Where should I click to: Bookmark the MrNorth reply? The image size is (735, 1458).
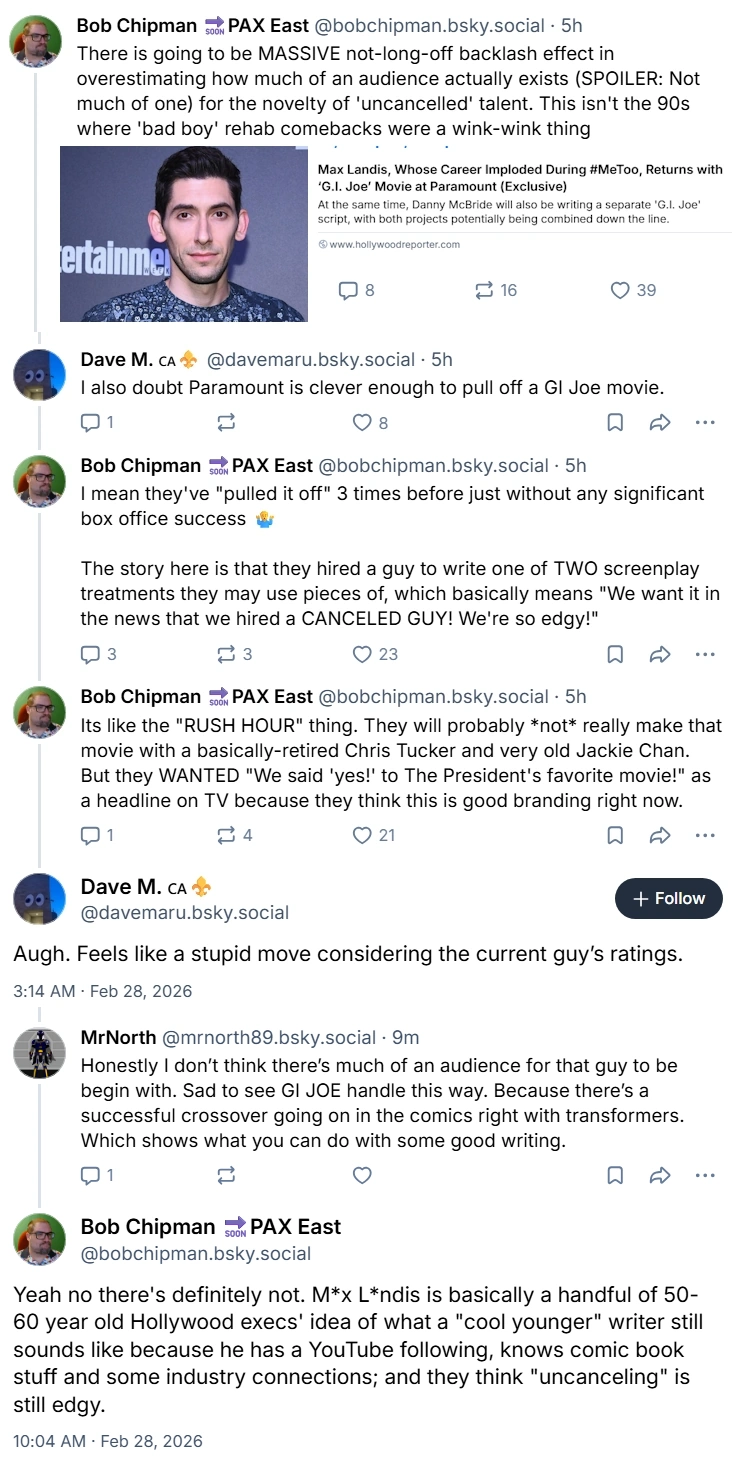tap(615, 1175)
